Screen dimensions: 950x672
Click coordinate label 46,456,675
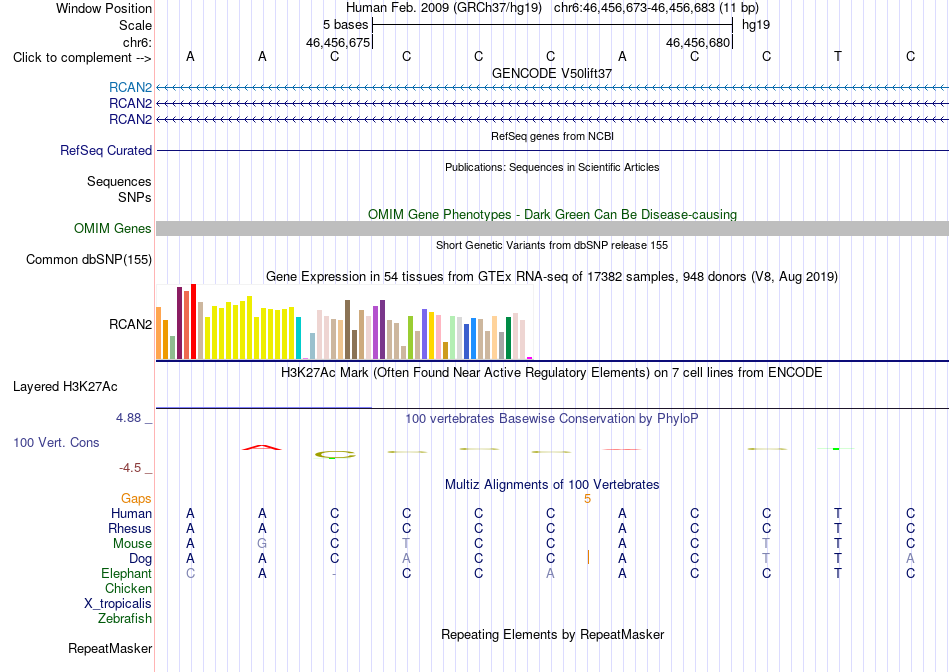(337, 42)
